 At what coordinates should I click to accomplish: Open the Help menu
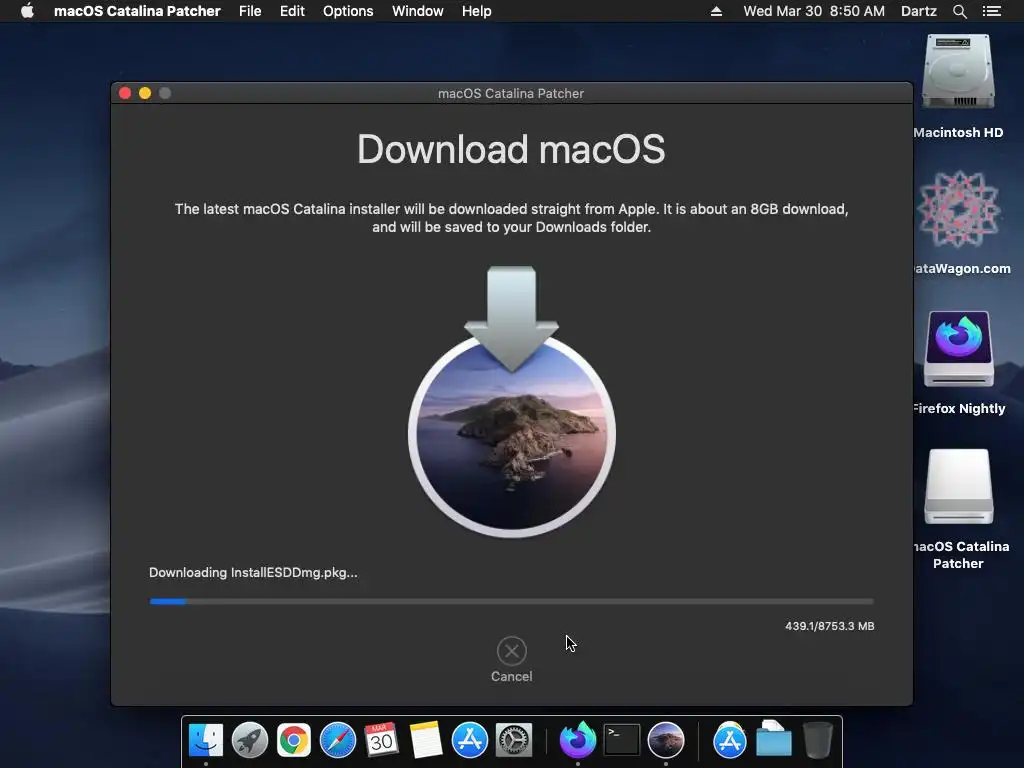[477, 11]
